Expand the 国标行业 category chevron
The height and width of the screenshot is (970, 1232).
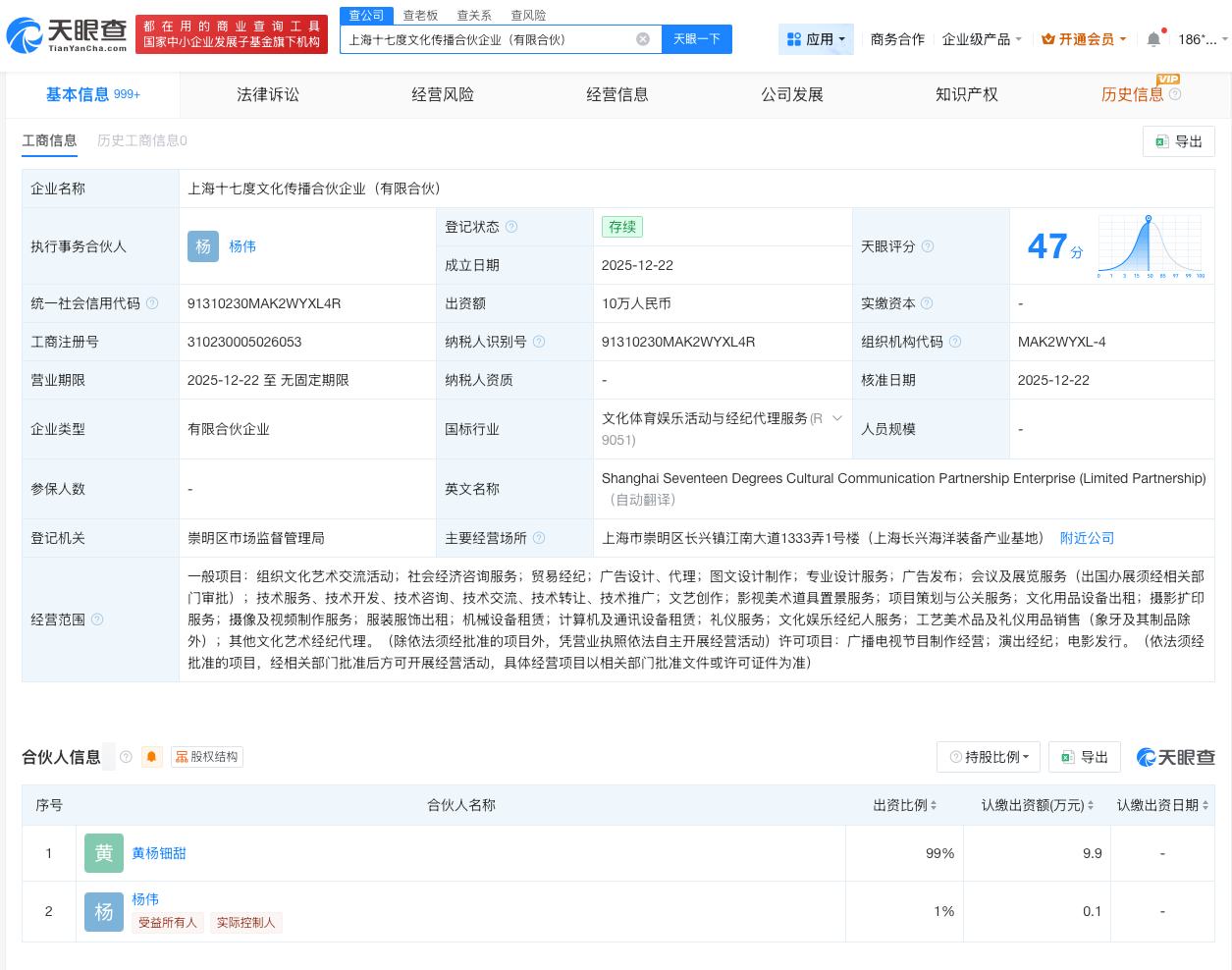[837, 418]
